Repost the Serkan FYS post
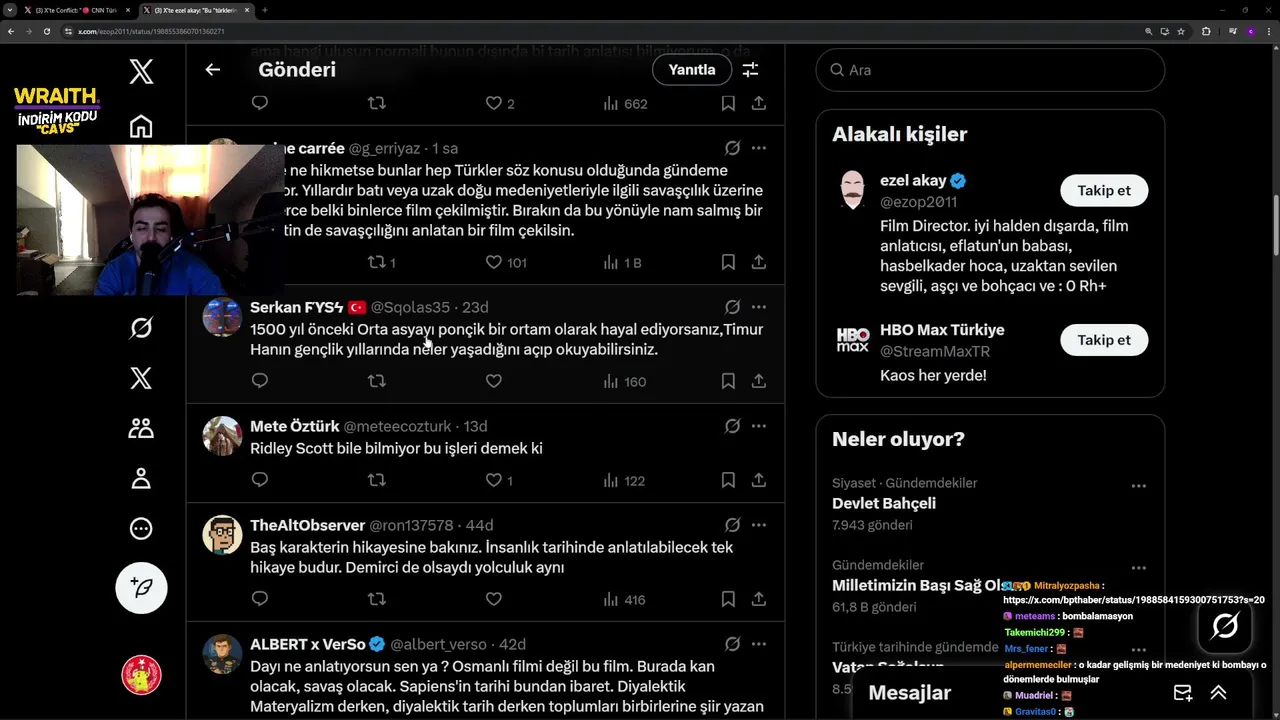The height and width of the screenshot is (720, 1280). pyautogui.click(x=377, y=381)
